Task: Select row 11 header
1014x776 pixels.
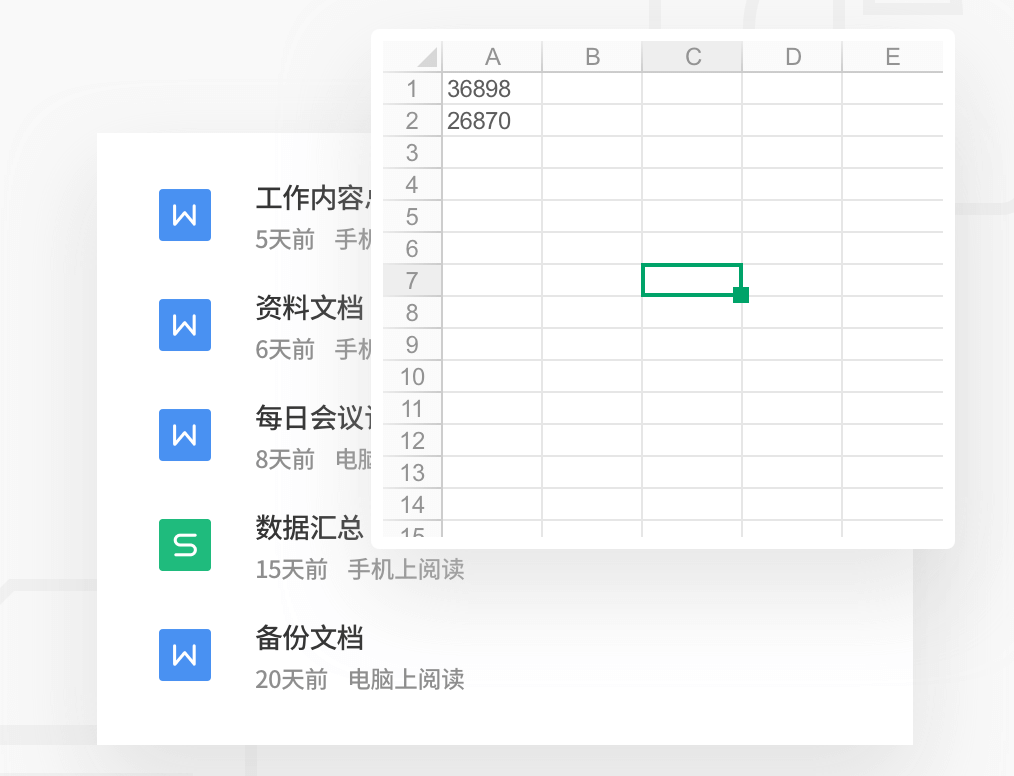Action: pos(413,409)
